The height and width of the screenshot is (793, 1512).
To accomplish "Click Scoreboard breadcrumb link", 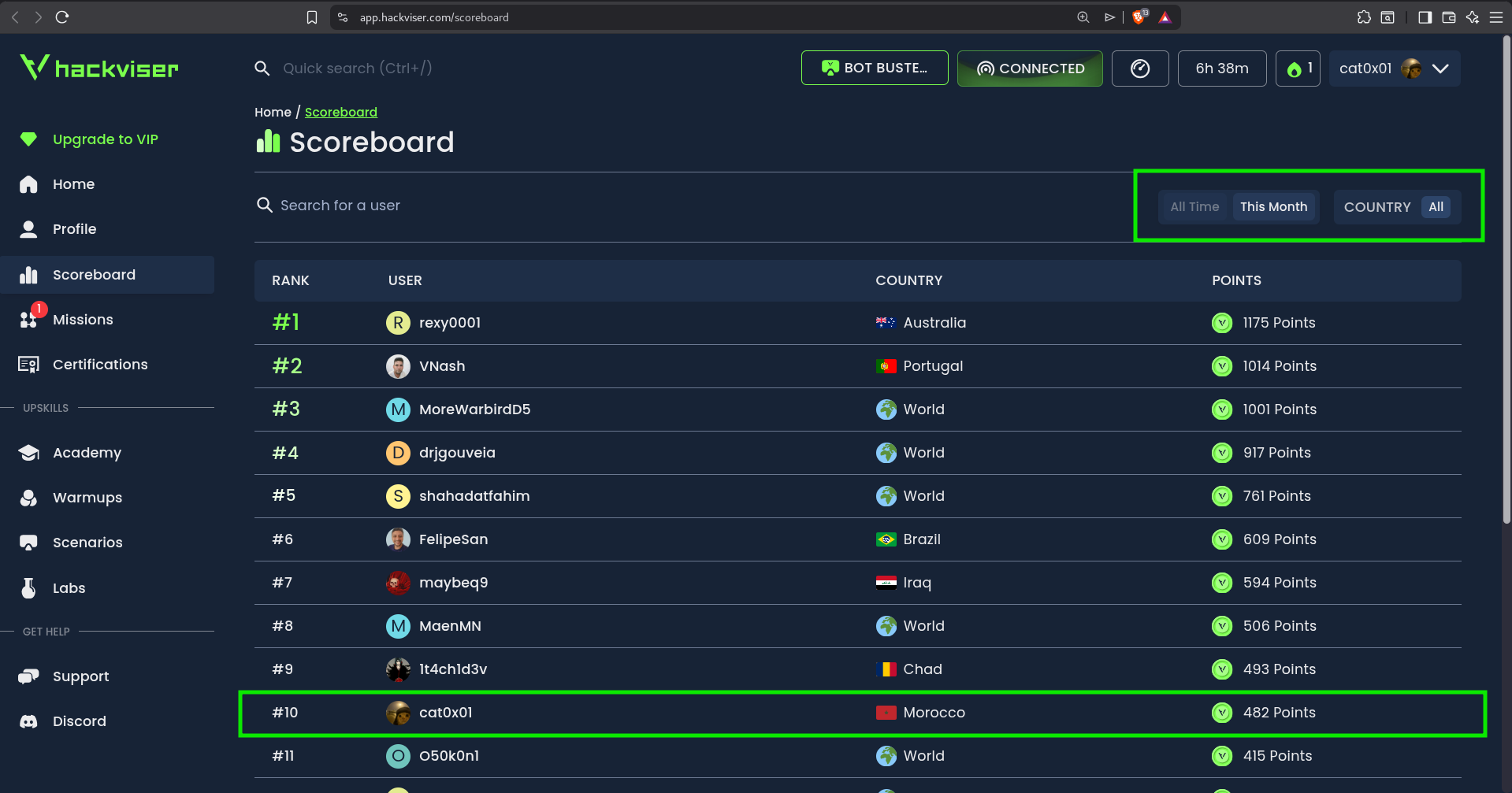I will [x=341, y=112].
